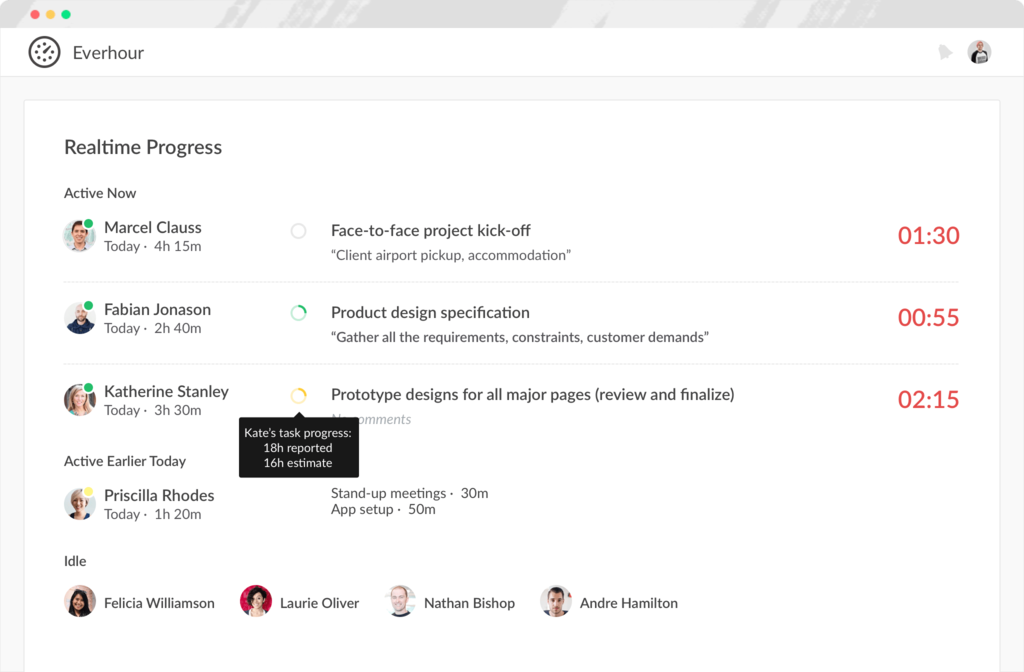The width and height of the screenshot is (1024, 672).
Task: Expand the Idle section
Action: (x=75, y=561)
